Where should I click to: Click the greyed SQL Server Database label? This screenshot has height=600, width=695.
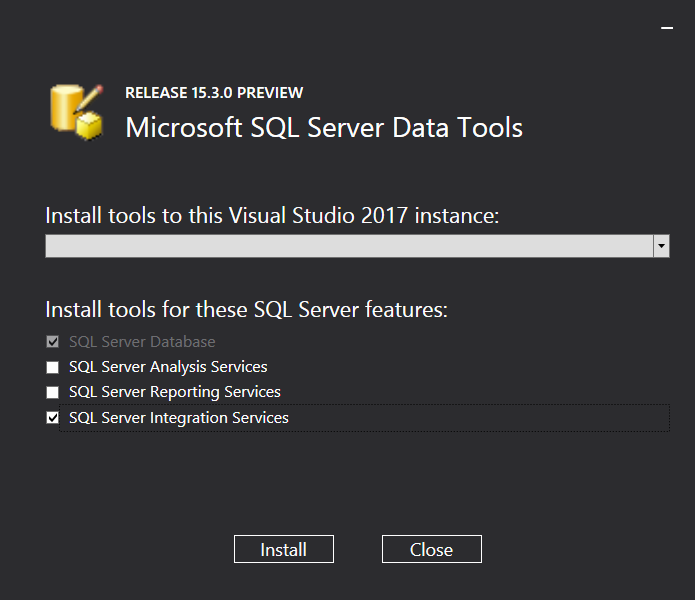coord(142,342)
